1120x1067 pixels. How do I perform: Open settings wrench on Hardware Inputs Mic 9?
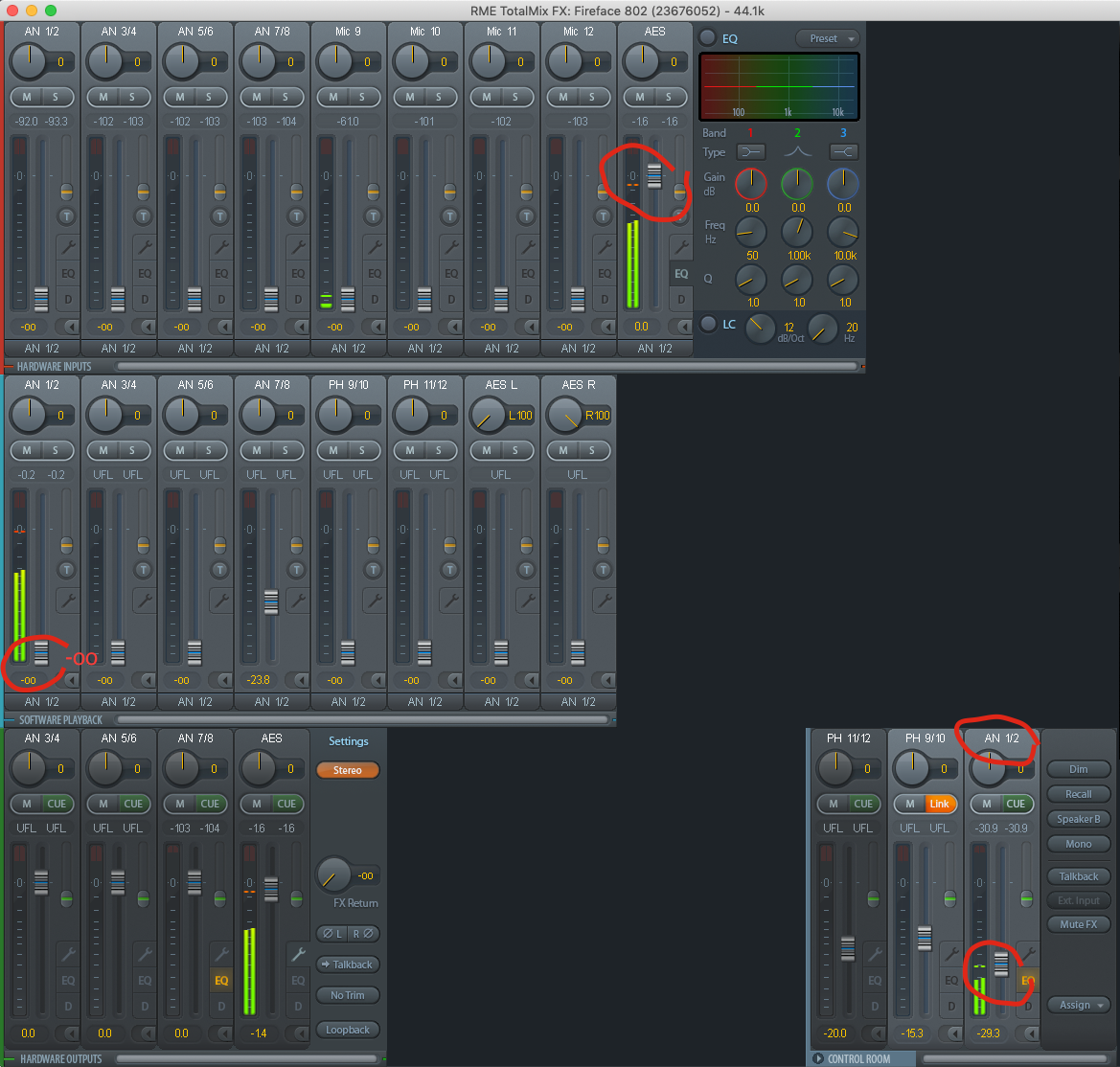[375, 247]
